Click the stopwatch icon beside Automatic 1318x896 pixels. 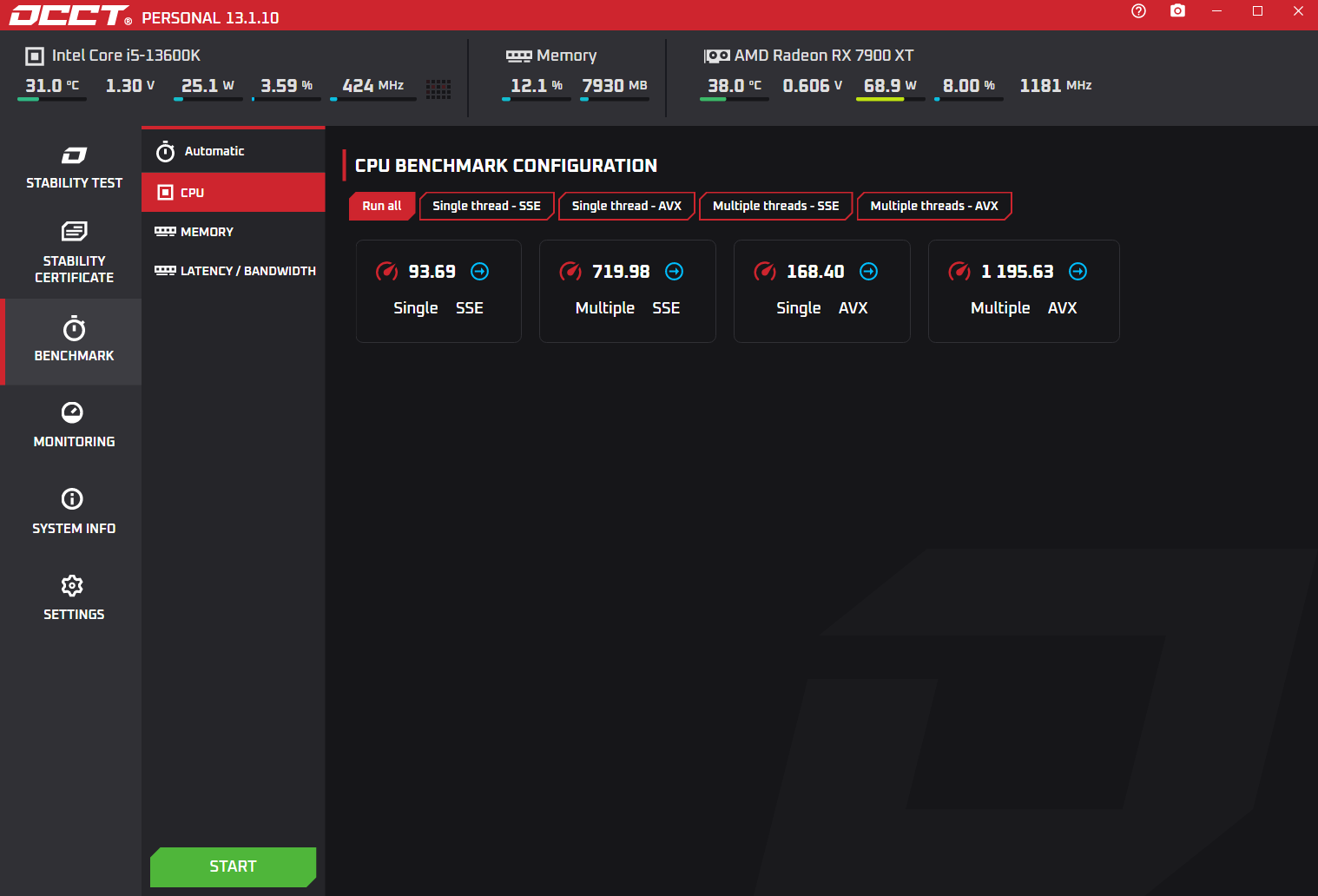pyautogui.click(x=165, y=152)
